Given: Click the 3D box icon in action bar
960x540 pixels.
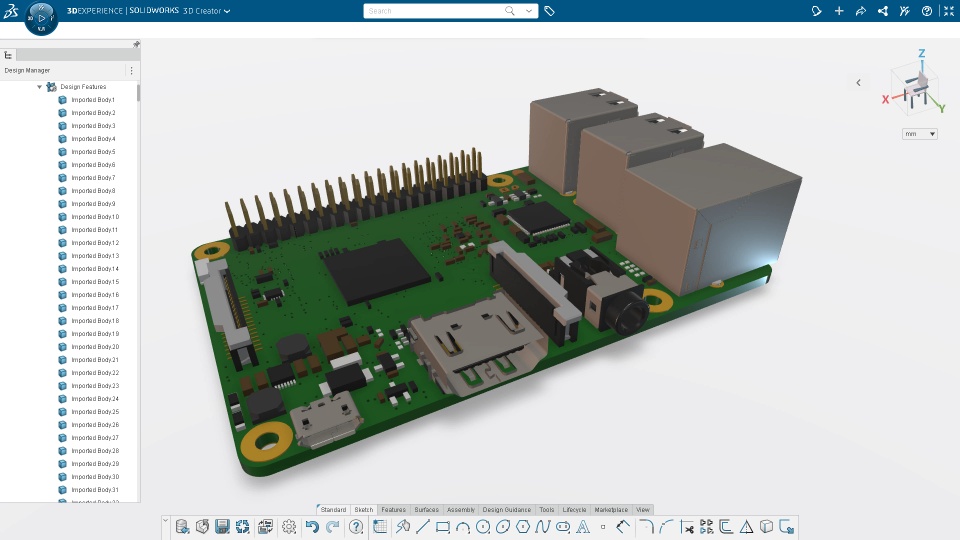Looking at the screenshot, I should pos(767,527).
